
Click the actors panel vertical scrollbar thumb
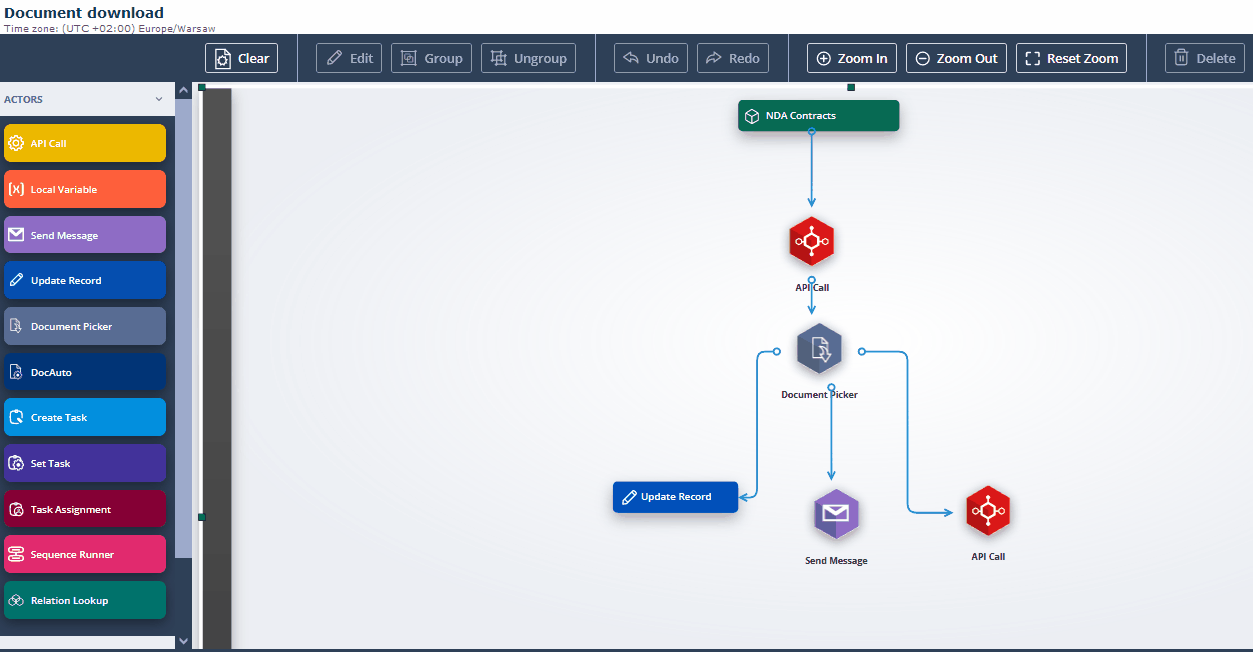pos(183,328)
